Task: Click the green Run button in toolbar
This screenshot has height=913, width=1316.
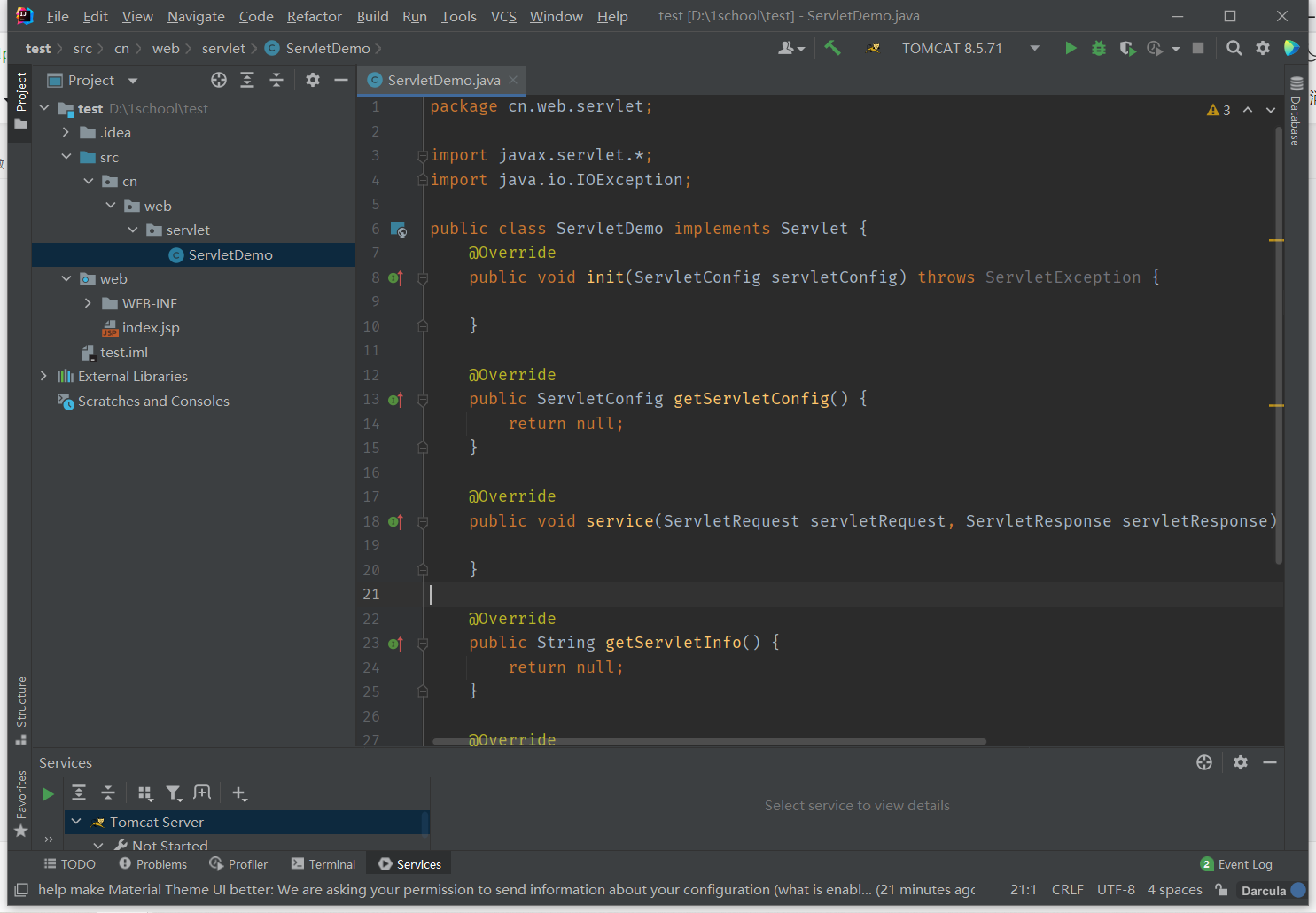Action: 1071,48
